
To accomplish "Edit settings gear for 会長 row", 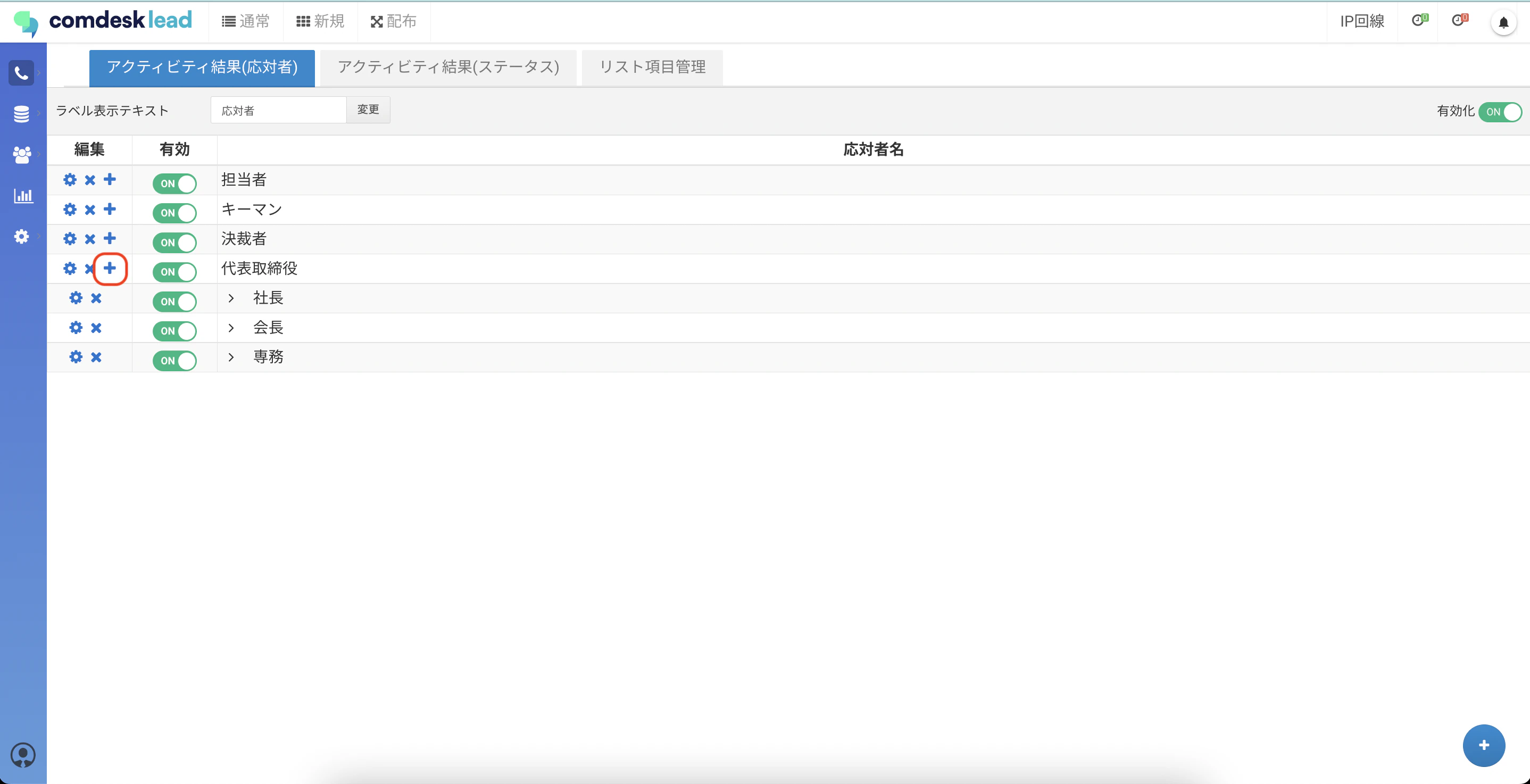I will click(76, 328).
